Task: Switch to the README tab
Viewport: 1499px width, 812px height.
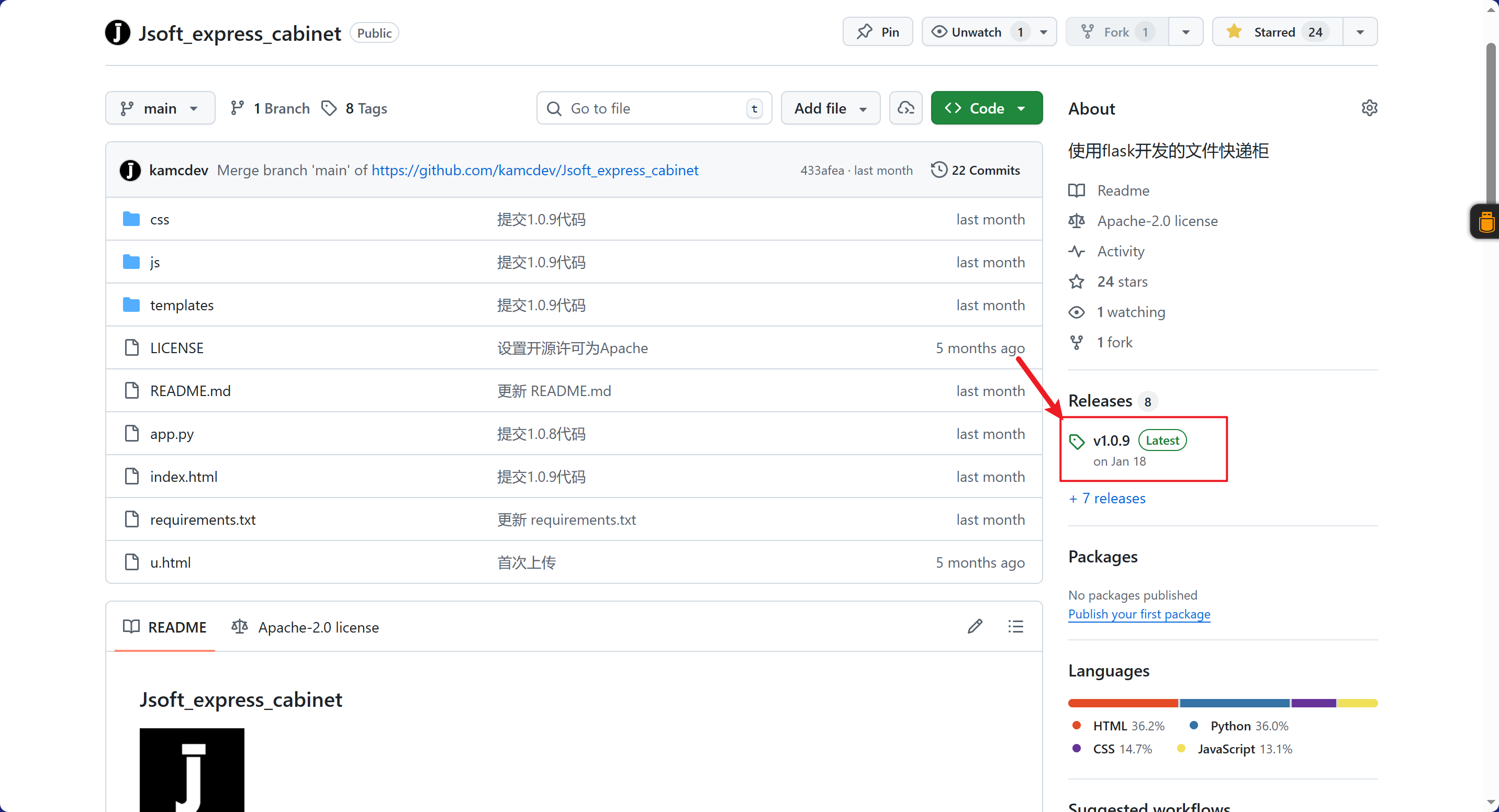Action: coord(165,627)
